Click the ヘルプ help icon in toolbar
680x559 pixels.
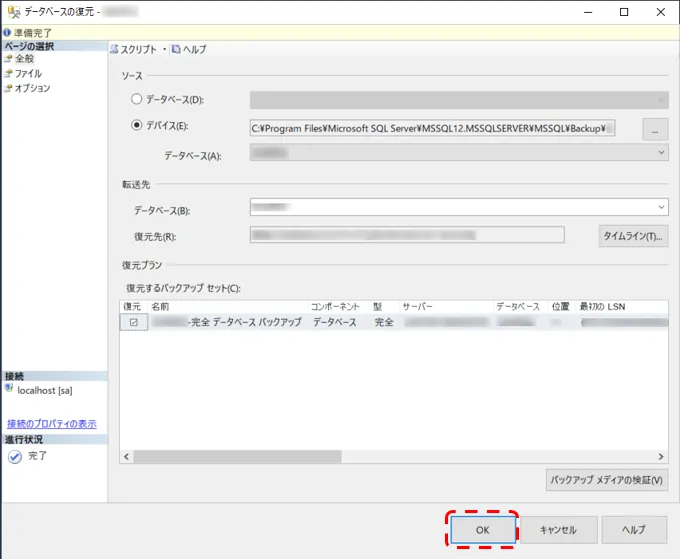176,49
